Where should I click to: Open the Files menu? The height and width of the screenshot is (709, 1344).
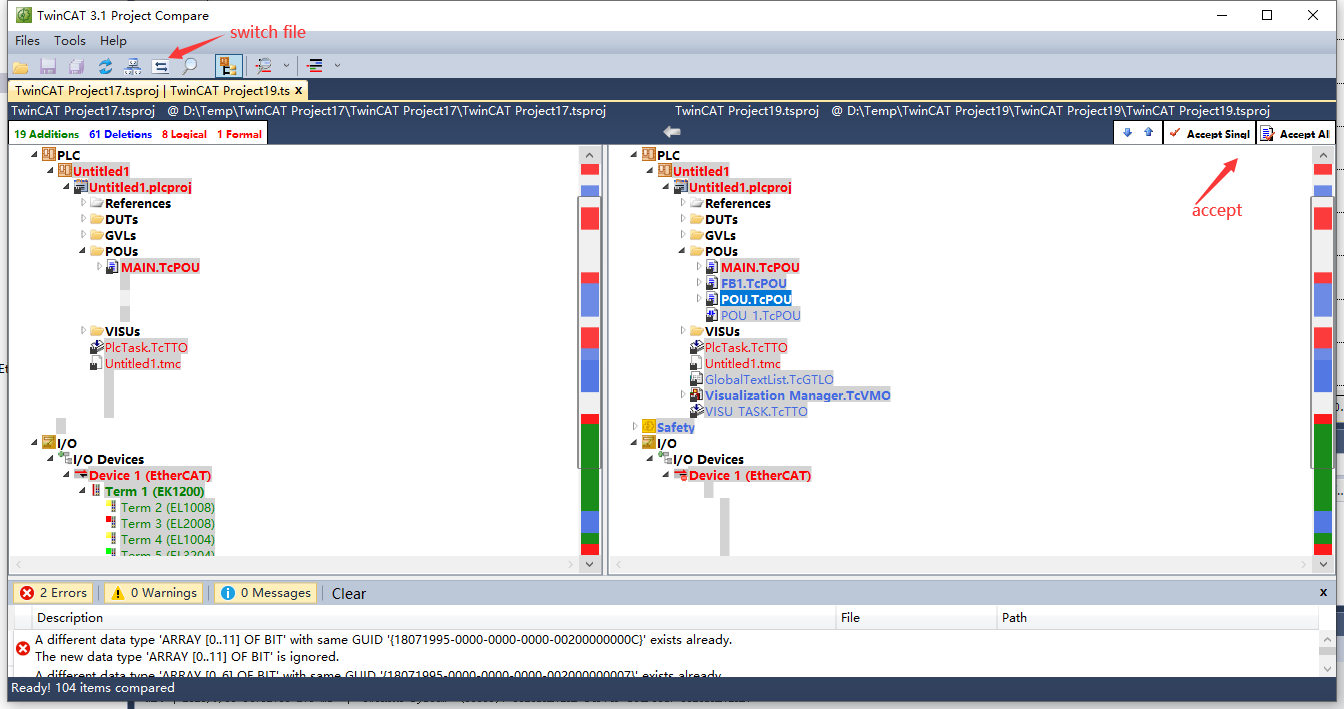[x=28, y=41]
